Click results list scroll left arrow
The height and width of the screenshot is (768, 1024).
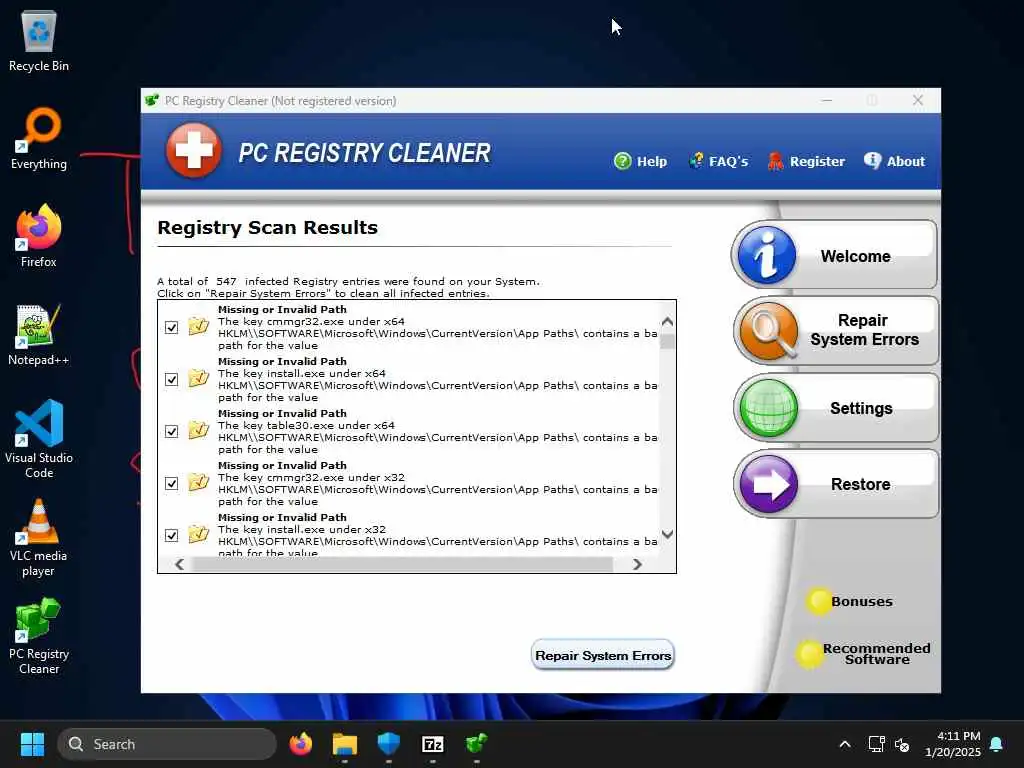tap(180, 564)
